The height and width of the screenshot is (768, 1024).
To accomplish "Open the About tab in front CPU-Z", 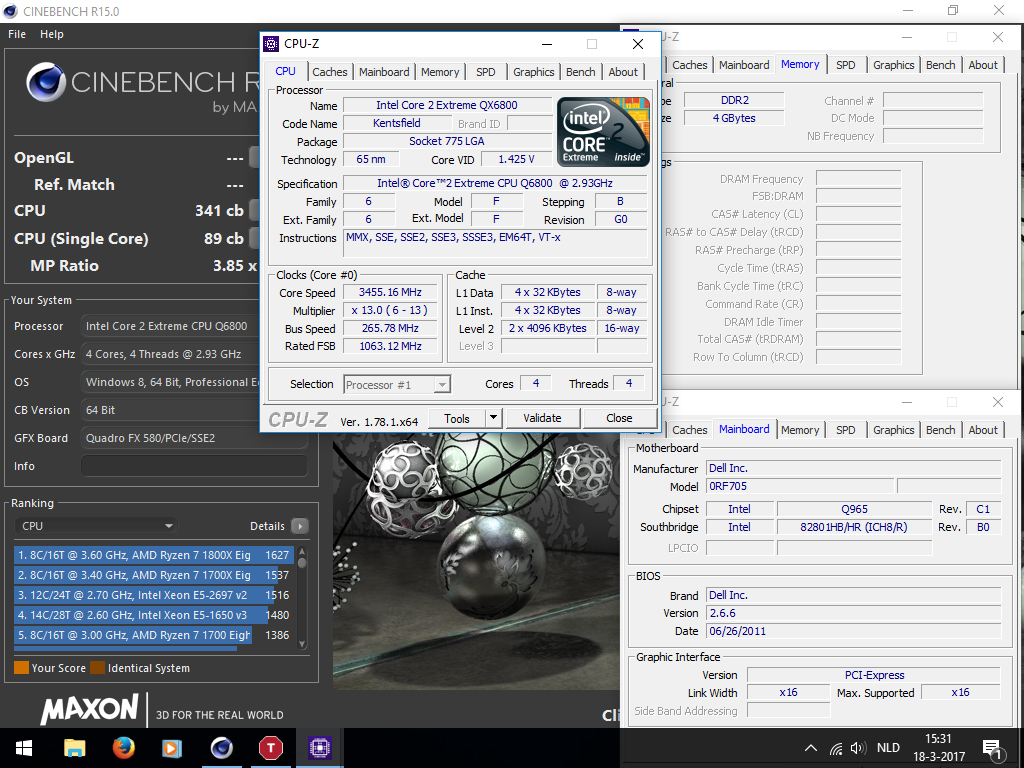I will click(x=623, y=72).
